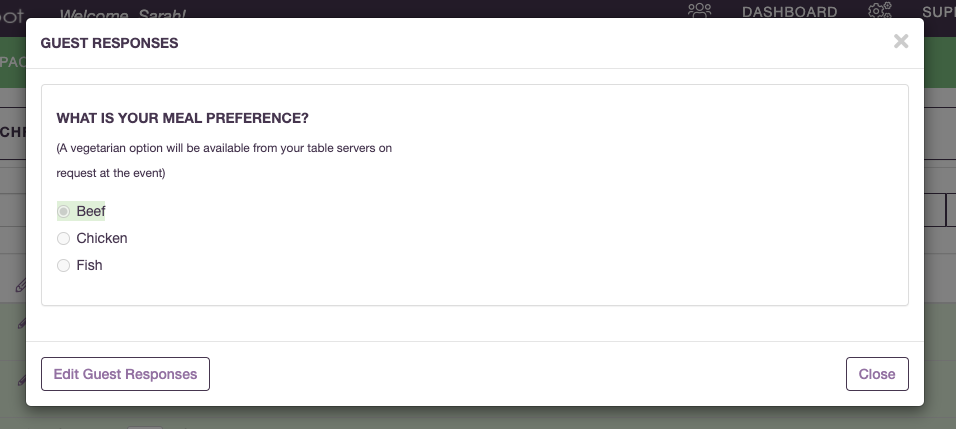This screenshot has height=429, width=956.
Task: Go to DASHBOARD in top navigation
Action: (790, 12)
